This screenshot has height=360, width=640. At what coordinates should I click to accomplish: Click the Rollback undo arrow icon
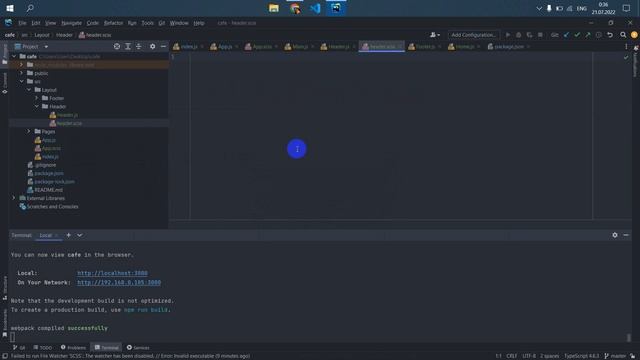click(610, 35)
